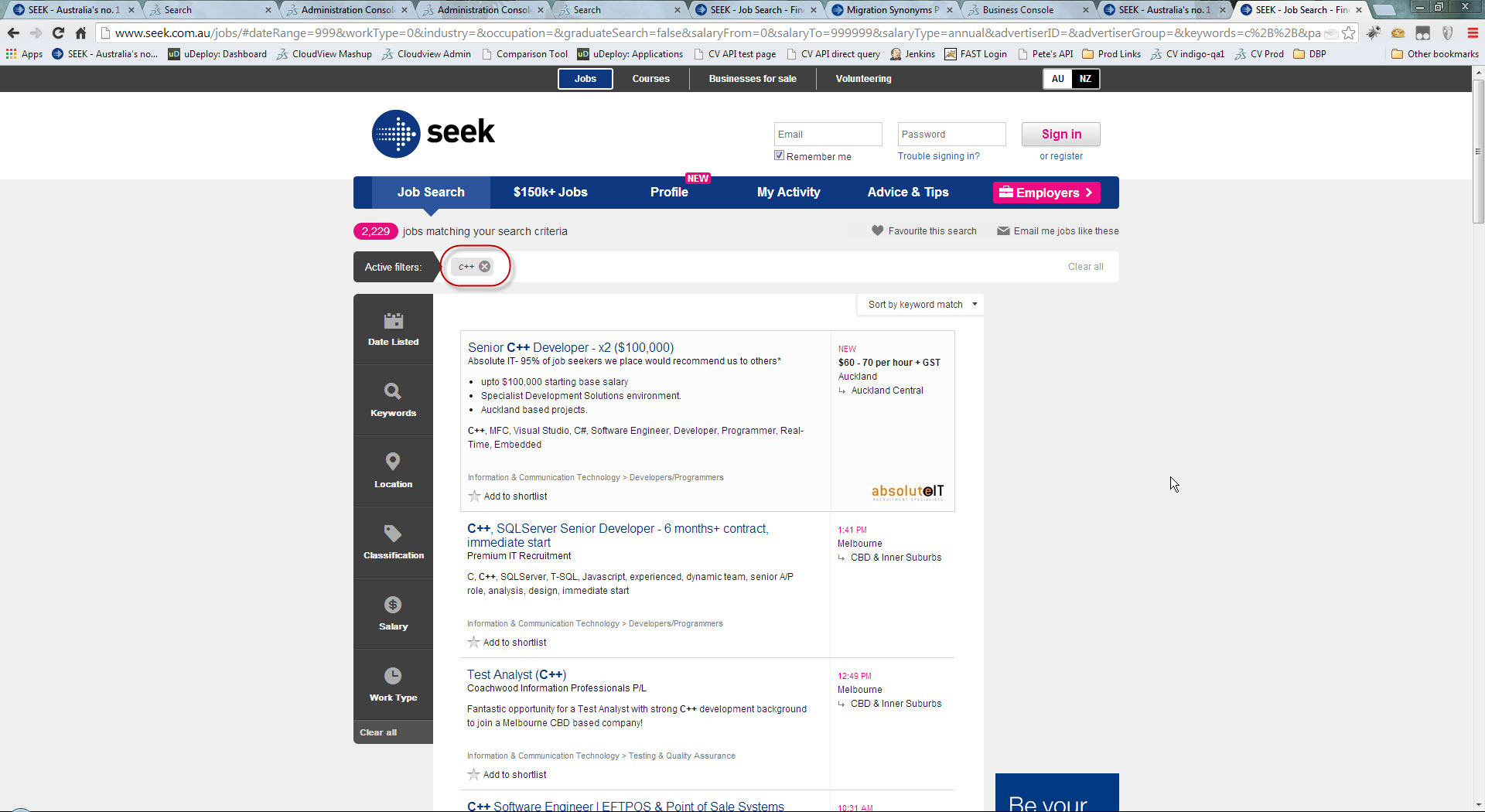
Task: Clear all active filters on the right
Action: [1085, 267]
